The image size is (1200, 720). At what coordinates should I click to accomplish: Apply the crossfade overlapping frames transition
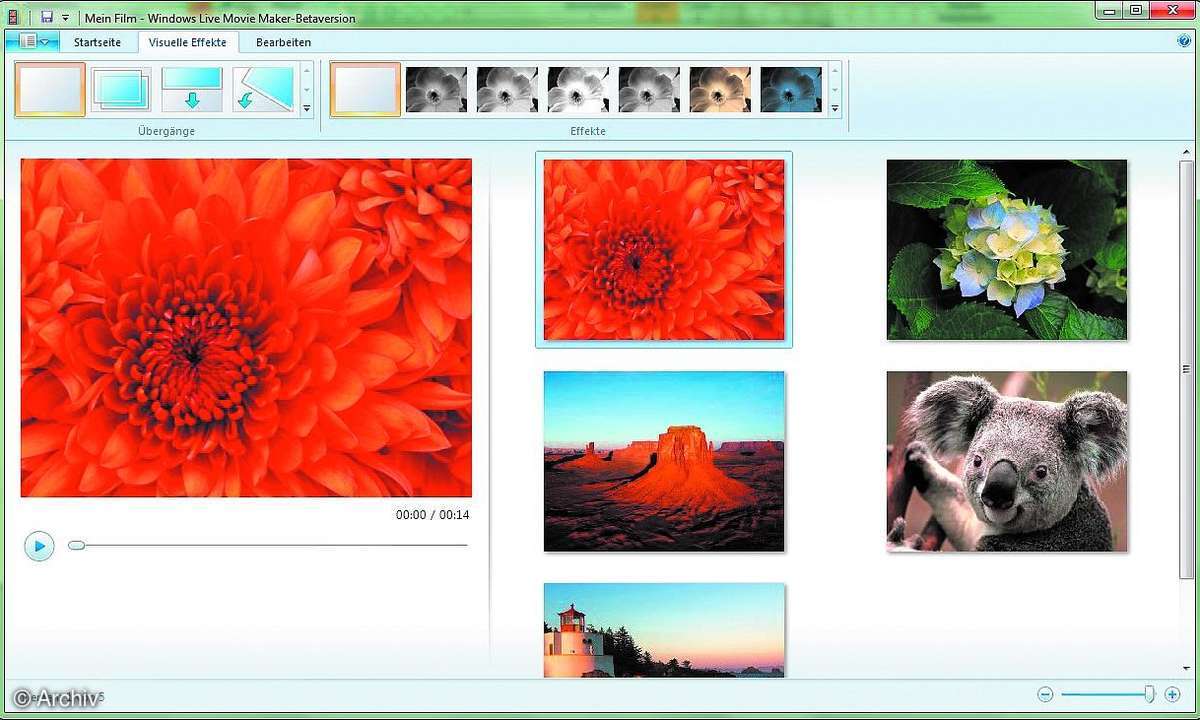[x=121, y=90]
